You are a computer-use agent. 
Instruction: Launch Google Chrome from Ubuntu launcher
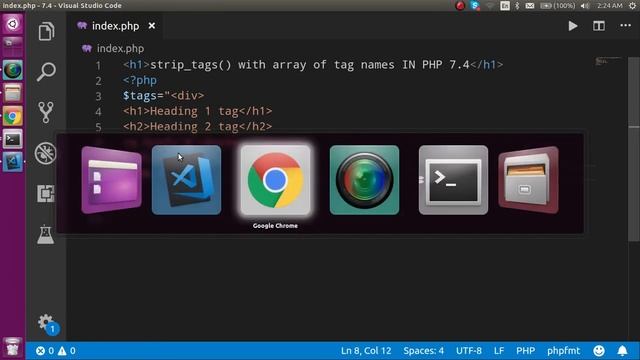click(13, 116)
